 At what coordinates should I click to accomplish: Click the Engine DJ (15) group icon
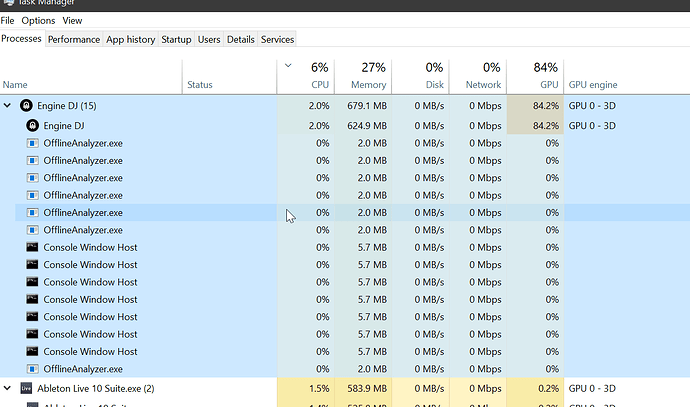click(26, 106)
